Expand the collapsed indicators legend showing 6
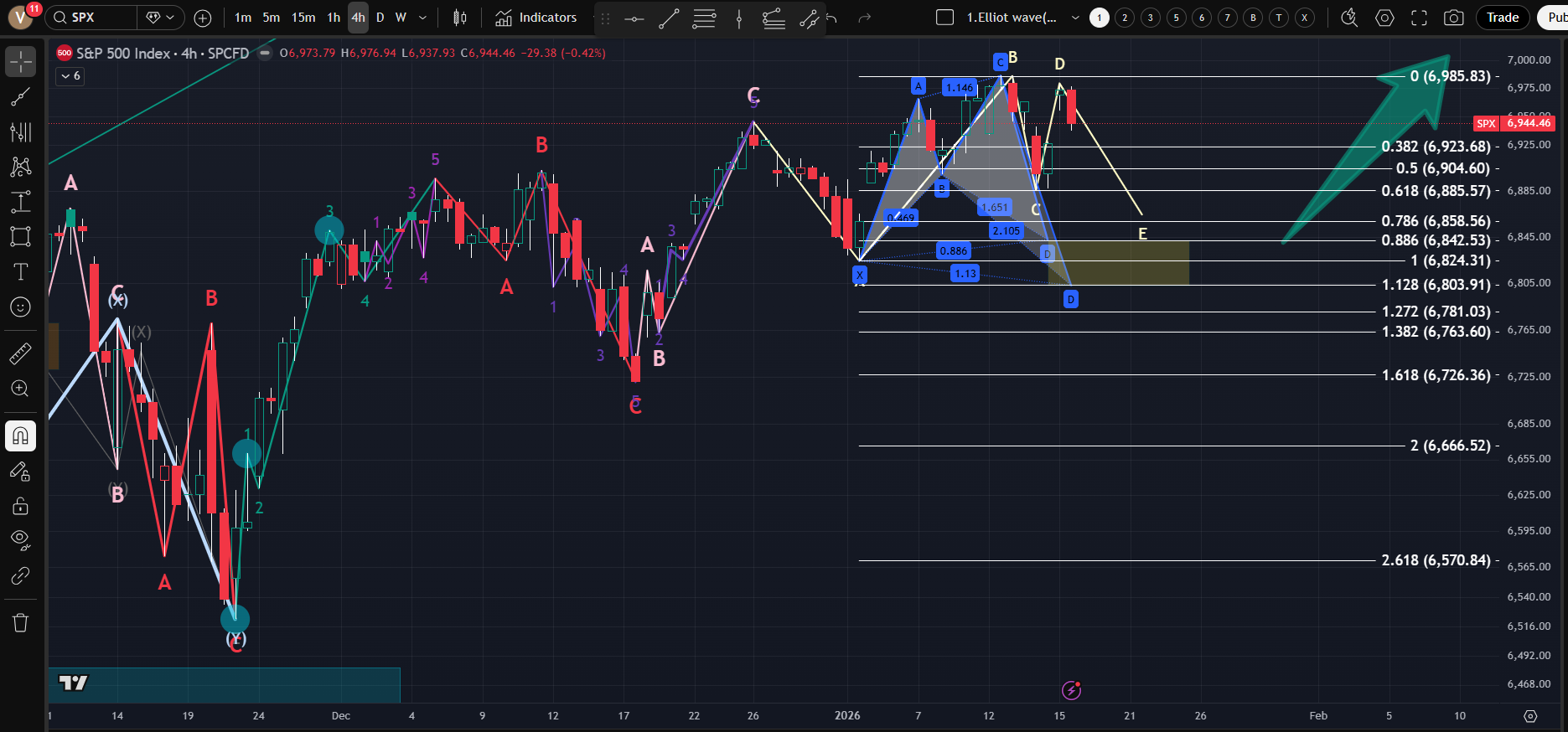Image resolution: width=1568 pixels, height=732 pixels. tap(70, 76)
